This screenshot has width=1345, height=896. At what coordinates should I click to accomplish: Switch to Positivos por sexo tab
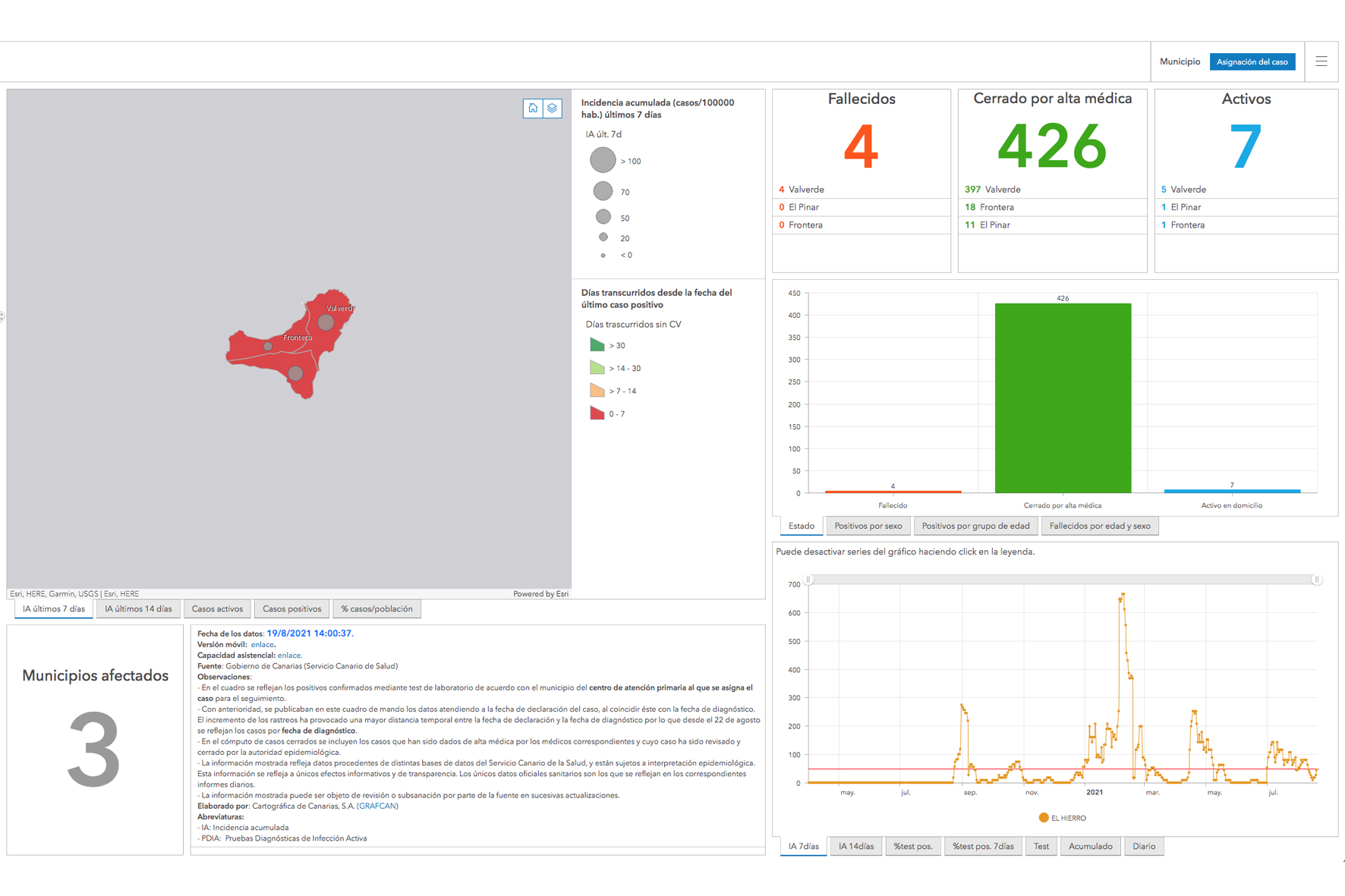pyautogui.click(x=868, y=526)
